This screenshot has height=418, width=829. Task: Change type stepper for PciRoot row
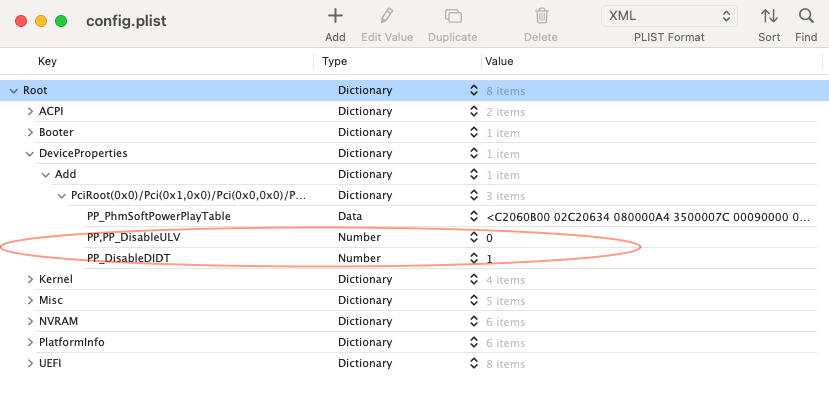[474, 195]
